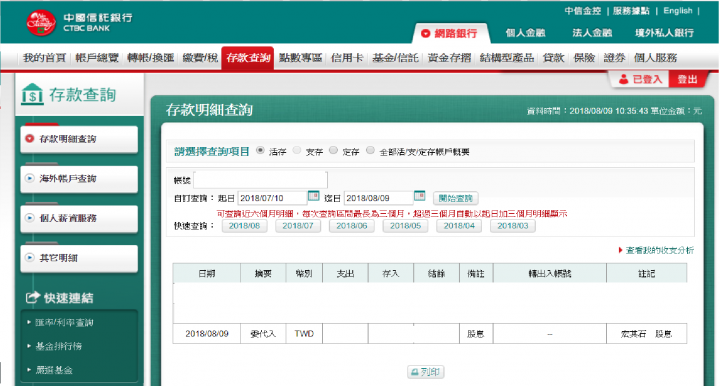Select the 定存 radio button
720x386 pixels.
334,150
